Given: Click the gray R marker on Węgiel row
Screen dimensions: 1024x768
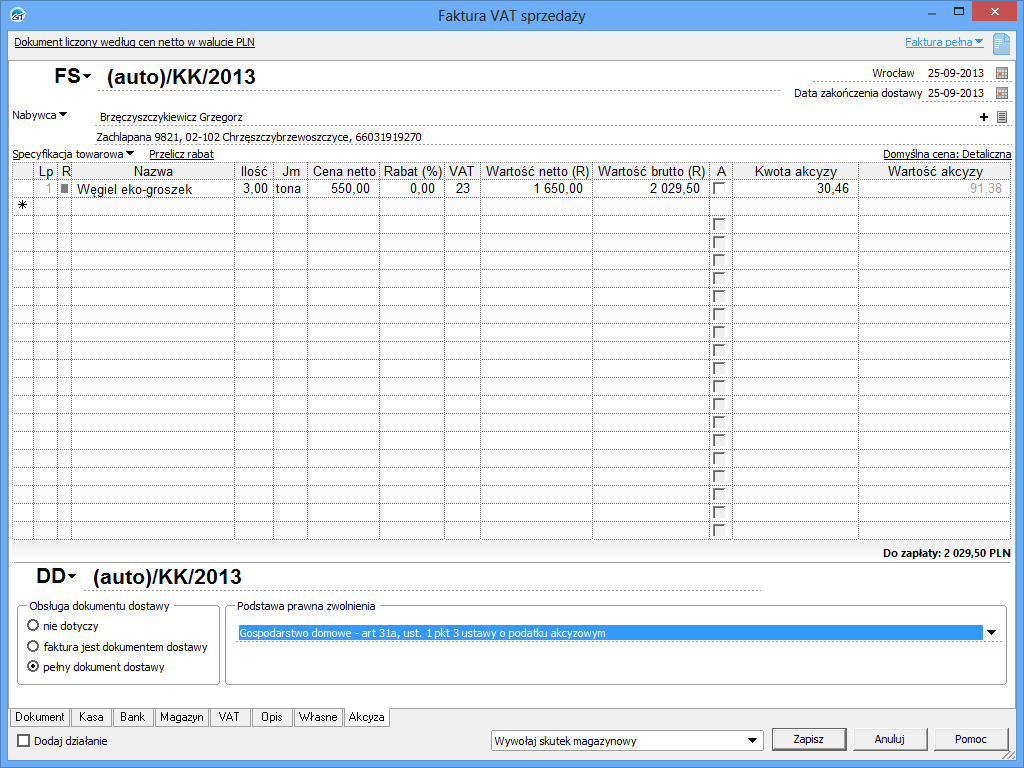Looking at the screenshot, I should (x=65, y=188).
